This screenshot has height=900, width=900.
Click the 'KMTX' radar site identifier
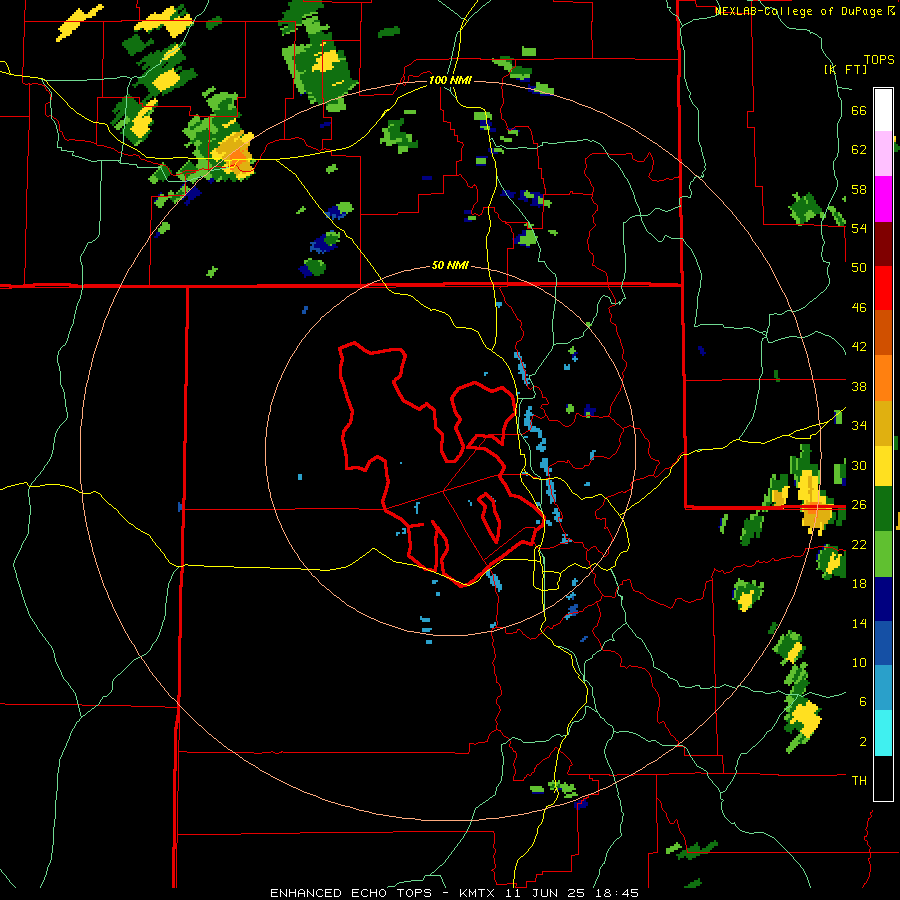click(476, 893)
